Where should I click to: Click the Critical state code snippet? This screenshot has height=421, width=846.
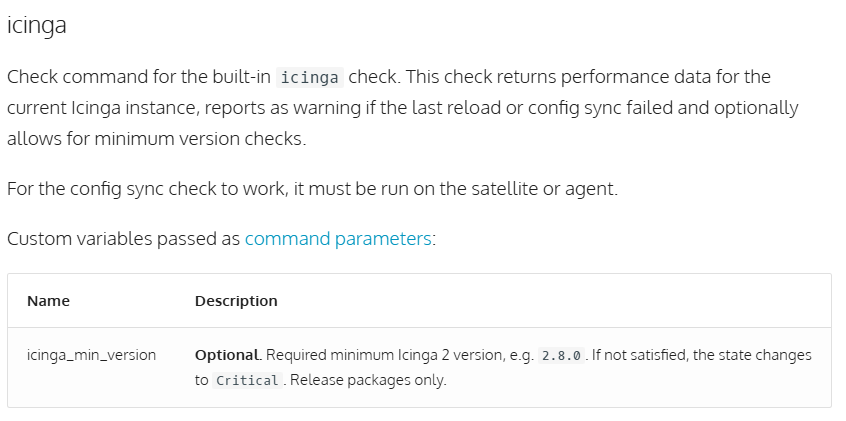pyautogui.click(x=247, y=381)
